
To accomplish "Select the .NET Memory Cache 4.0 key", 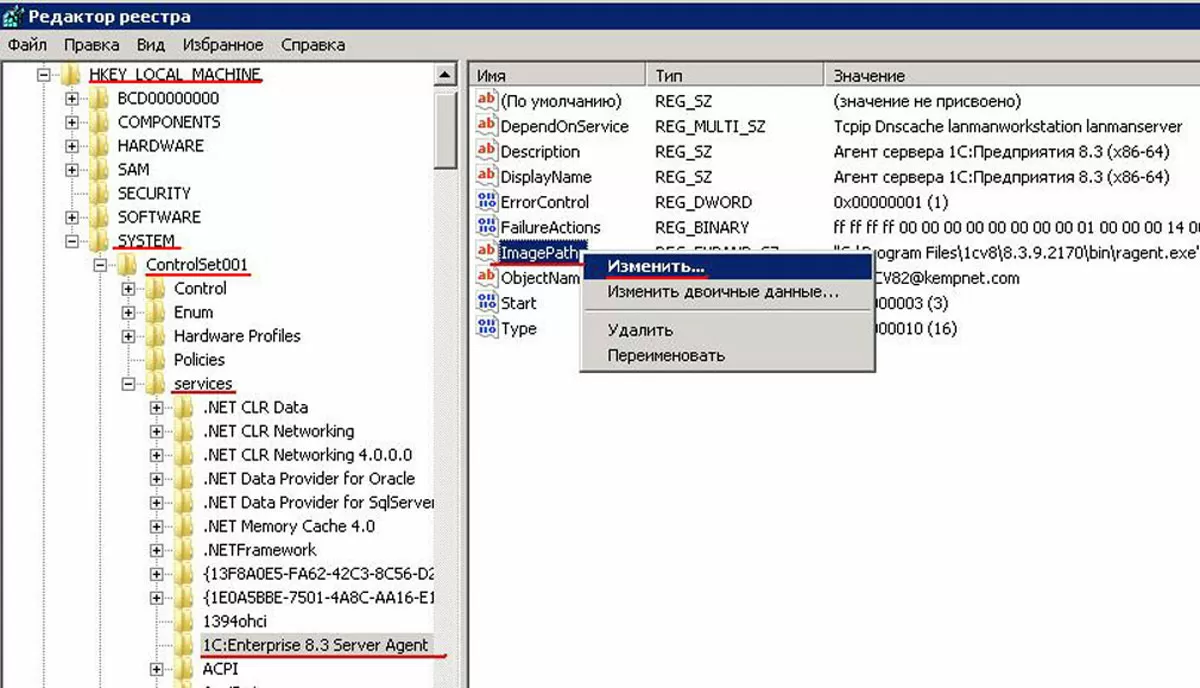I will [289, 526].
